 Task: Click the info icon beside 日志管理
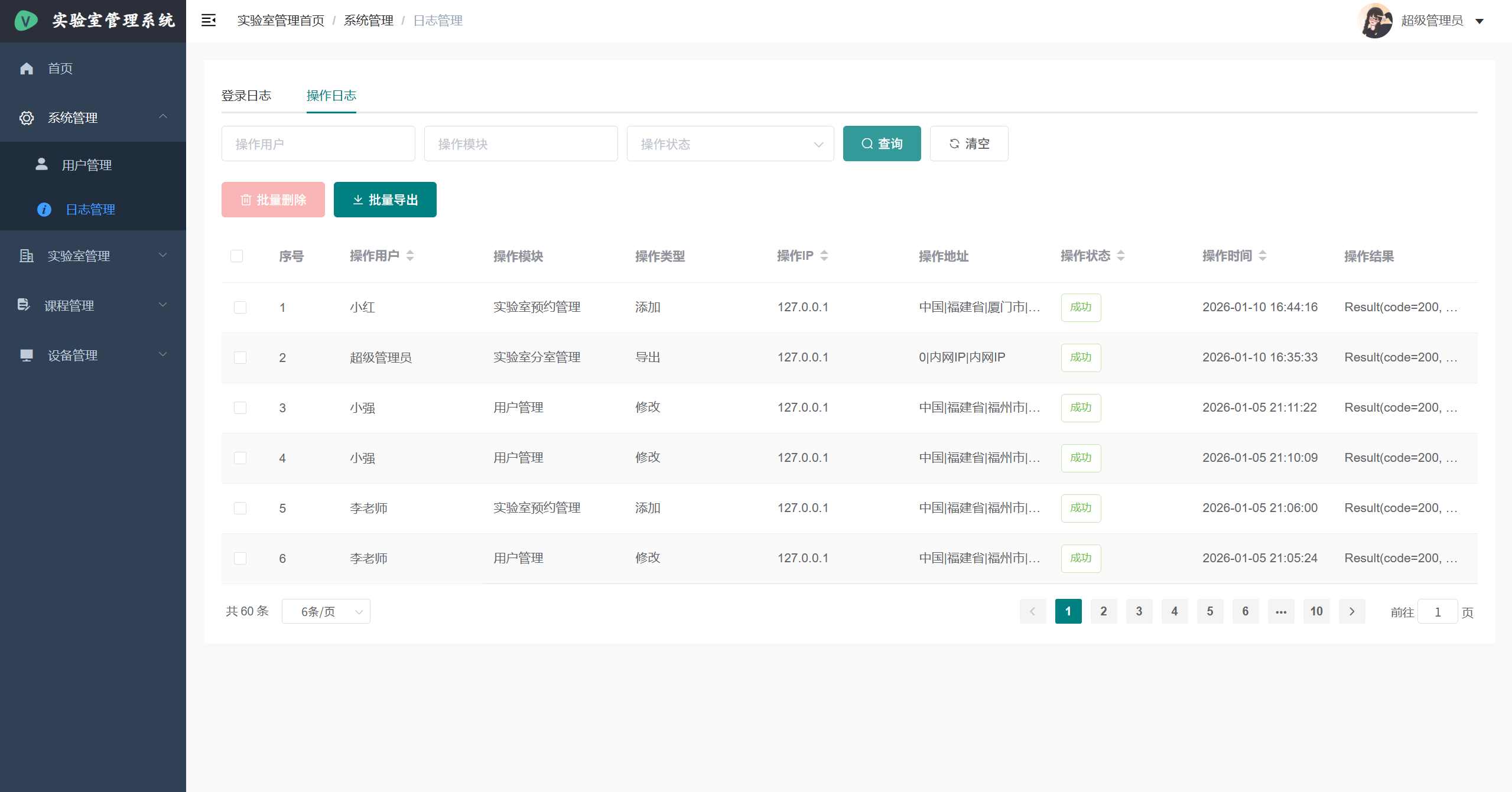tap(44, 210)
